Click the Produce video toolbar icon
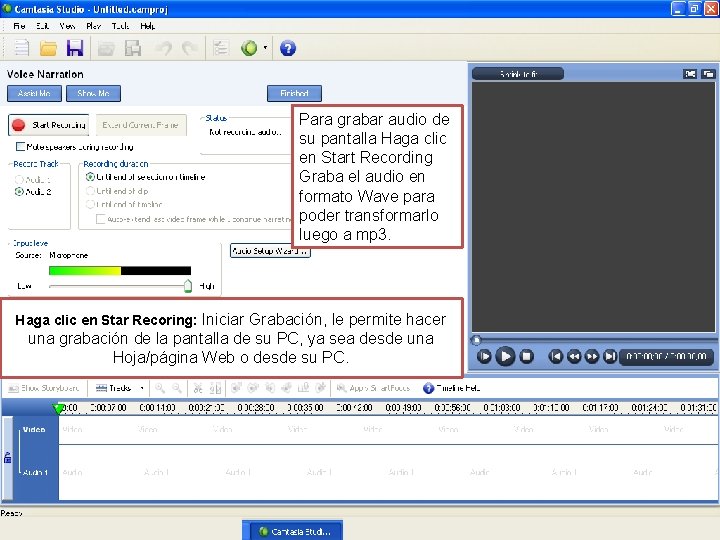Screen dimensions: 720x540 click(133, 48)
